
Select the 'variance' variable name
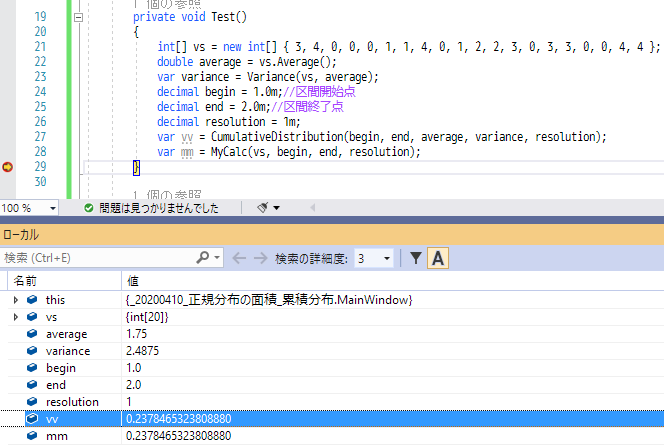68,351
